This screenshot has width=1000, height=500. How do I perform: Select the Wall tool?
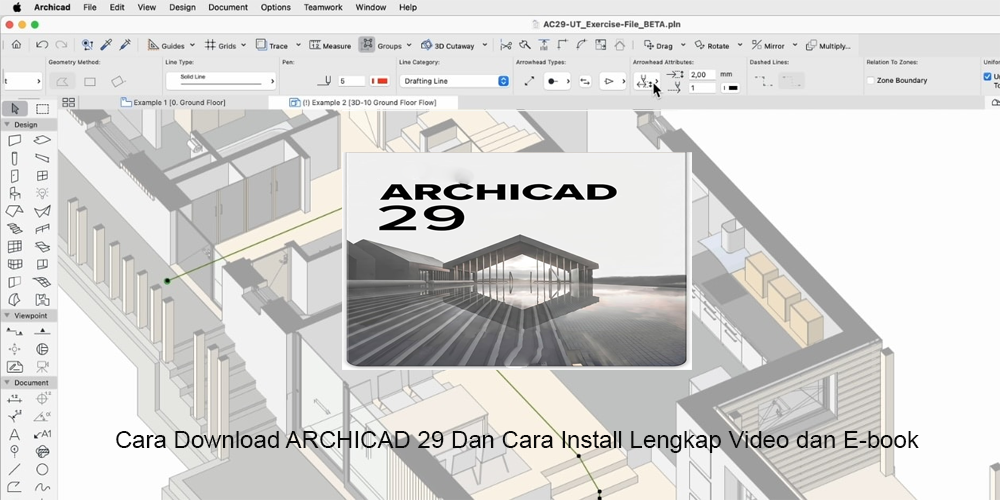click(x=15, y=140)
